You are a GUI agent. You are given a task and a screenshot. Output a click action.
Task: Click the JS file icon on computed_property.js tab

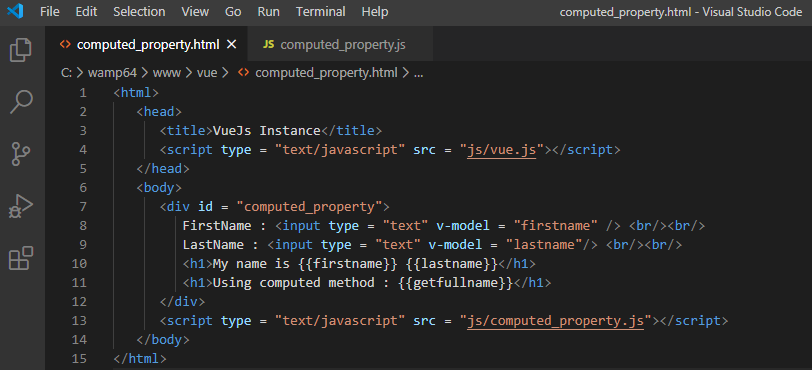(268, 45)
